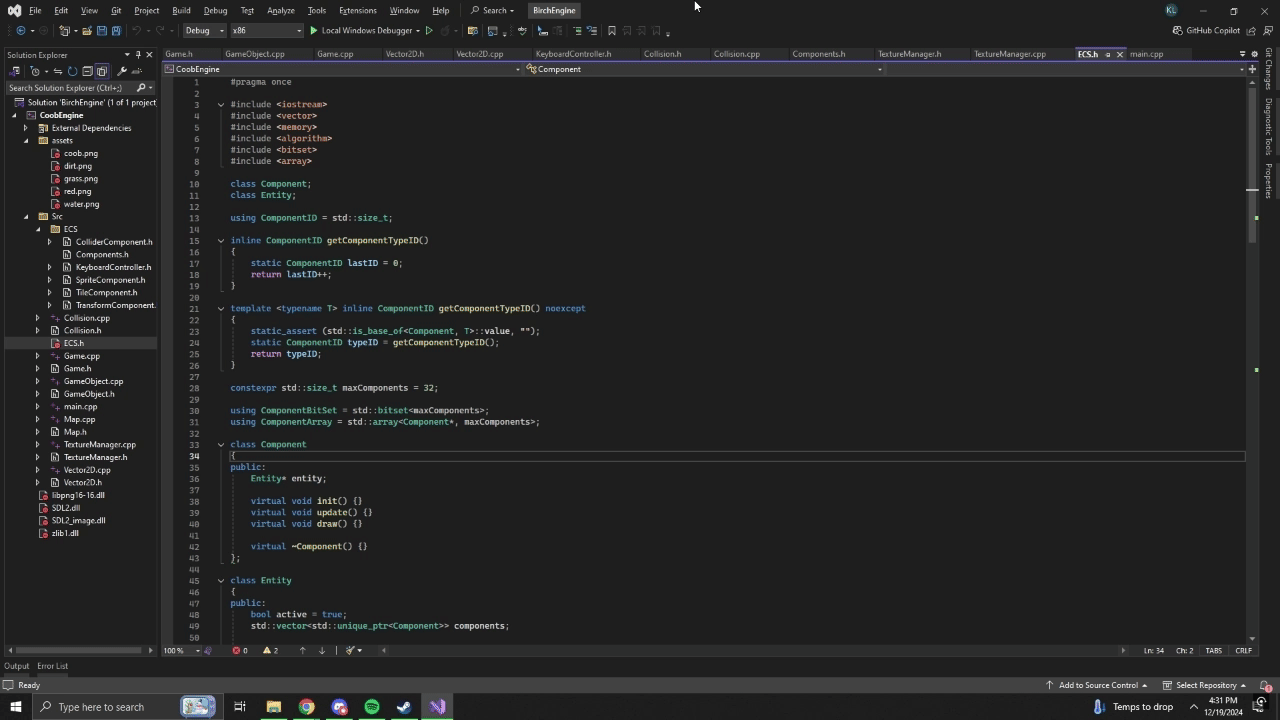Click Start Without Debugging green outline arrow
1280x720 pixels.
pos(429,31)
